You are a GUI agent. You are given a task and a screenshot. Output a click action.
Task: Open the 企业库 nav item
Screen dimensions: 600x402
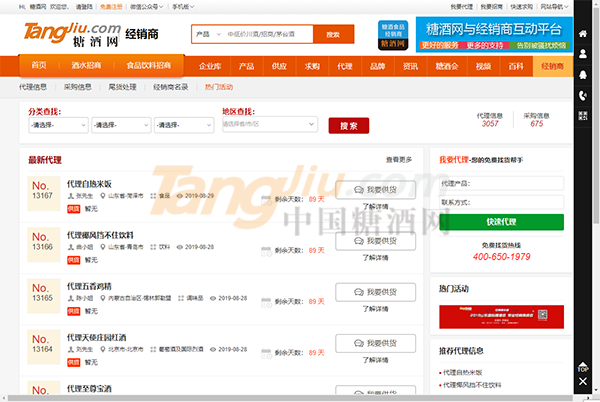point(210,67)
